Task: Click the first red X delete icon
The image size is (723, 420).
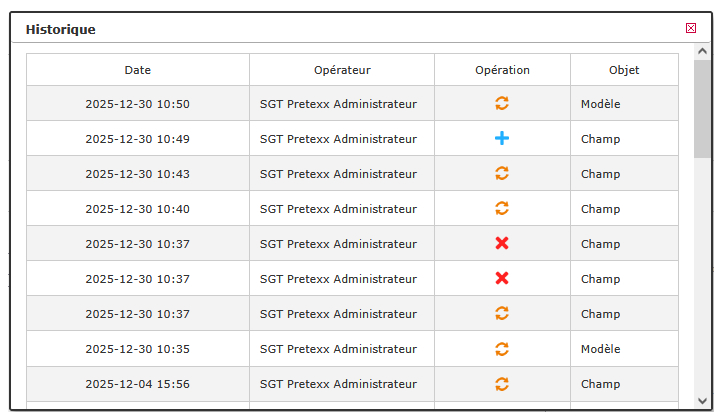Action: pos(502,243)
